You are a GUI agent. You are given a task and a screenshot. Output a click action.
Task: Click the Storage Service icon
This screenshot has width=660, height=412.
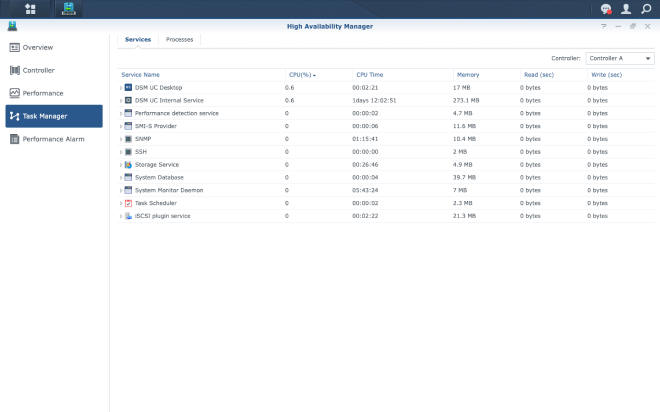(x=128, y=164)
